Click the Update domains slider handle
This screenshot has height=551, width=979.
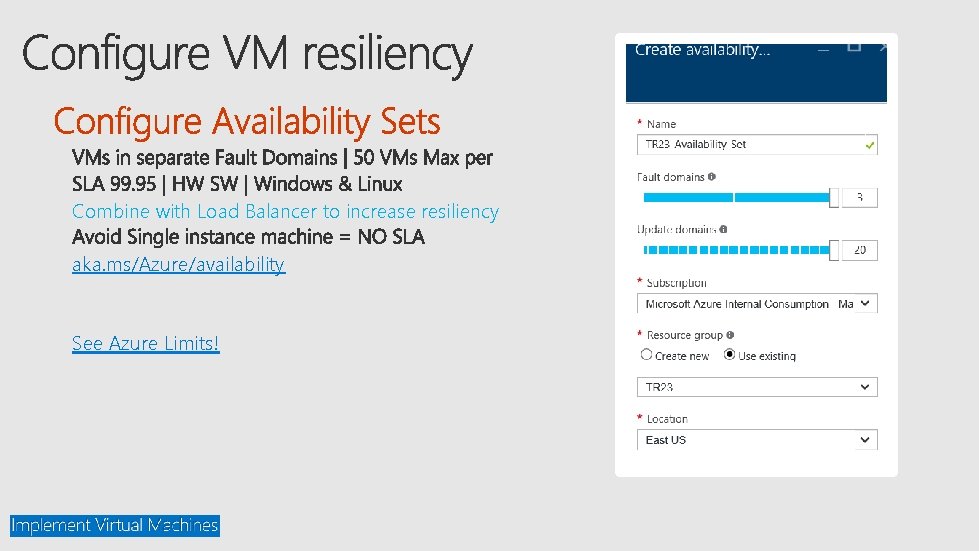(834, 250)
